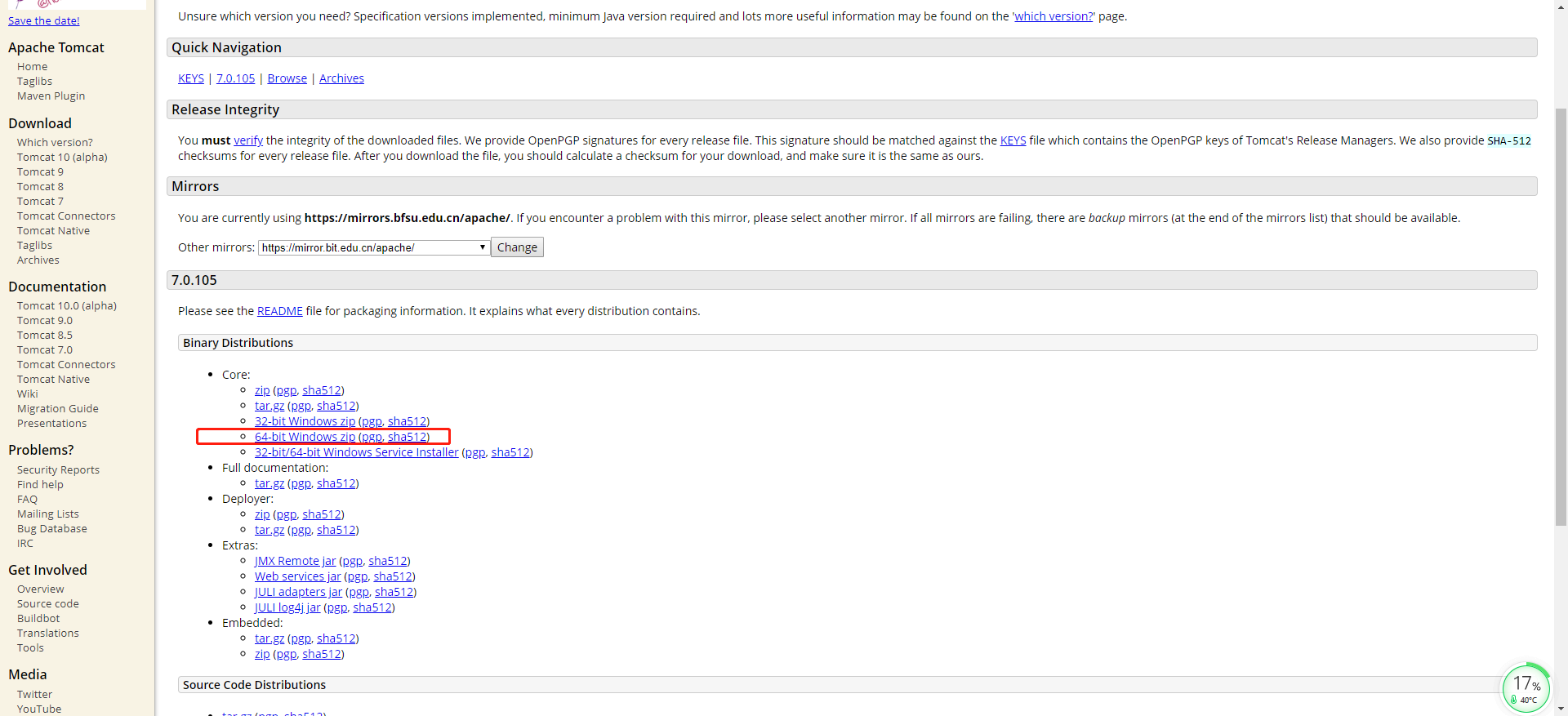1568x716 pixels.
Task: Open the Migration Guide sidebar link
Action: [58, 409]
